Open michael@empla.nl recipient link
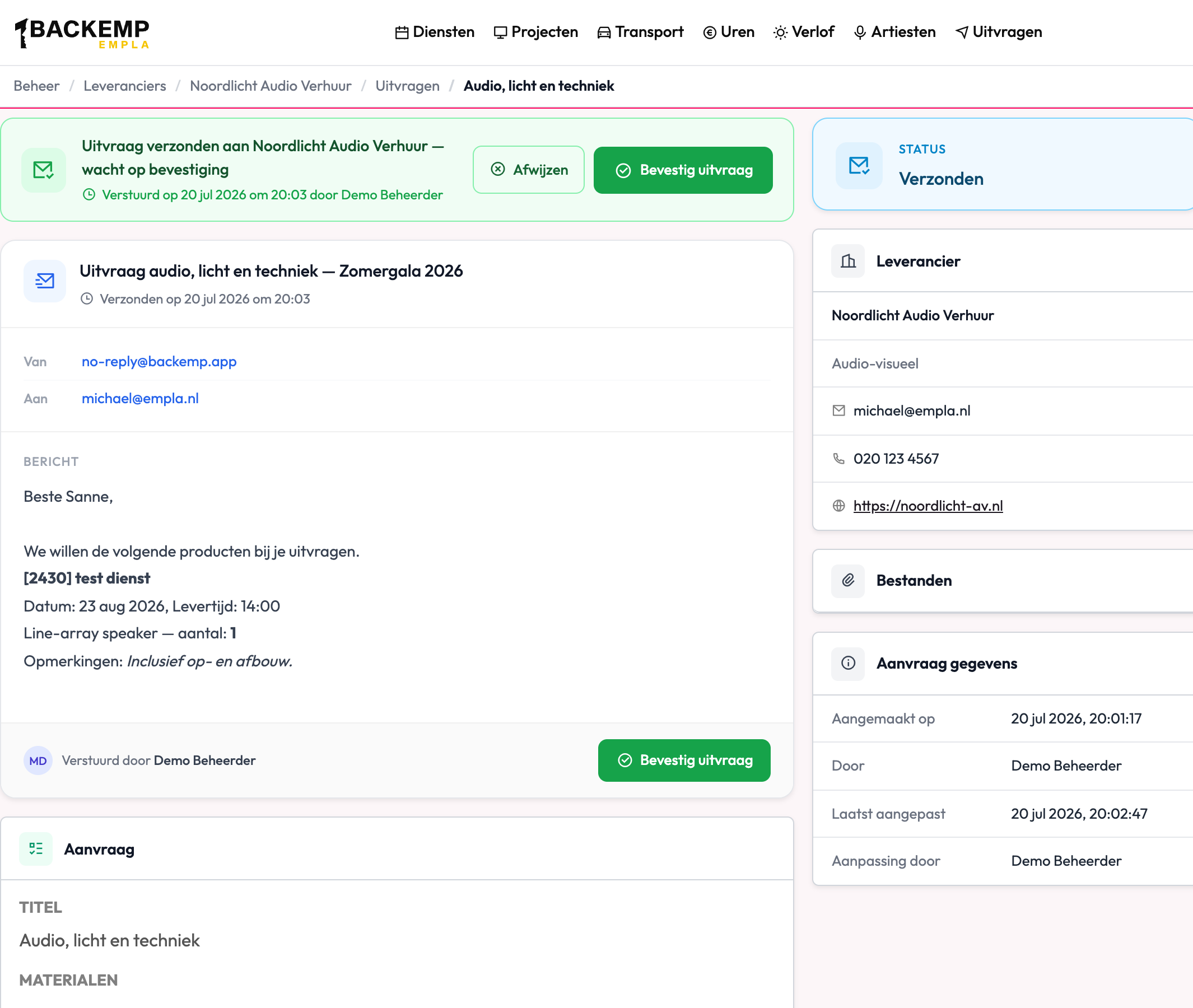The width and height of the screenshot is (1193, 1008). tap(140, 398)
